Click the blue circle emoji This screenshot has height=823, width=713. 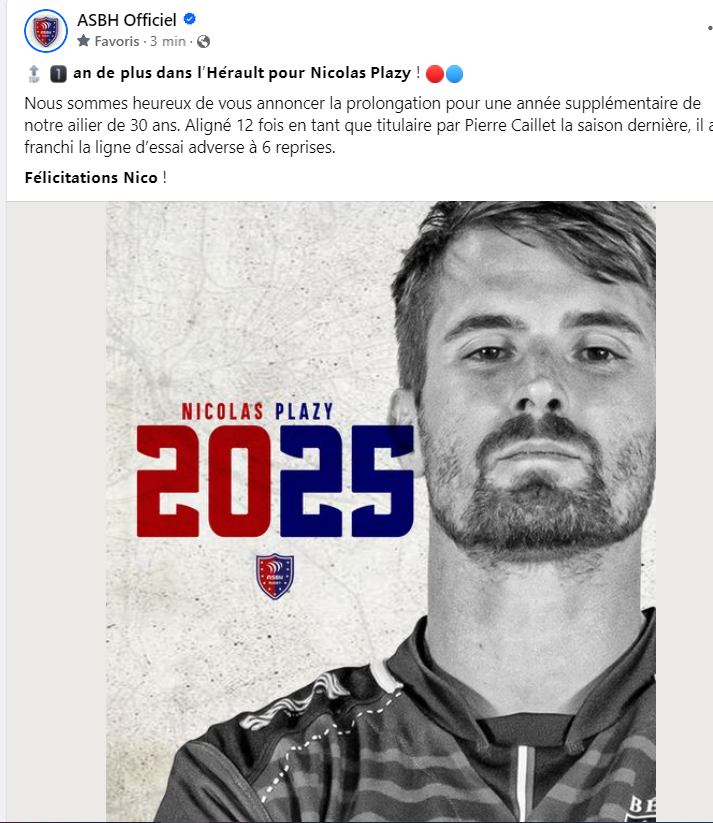coord(454,74)
